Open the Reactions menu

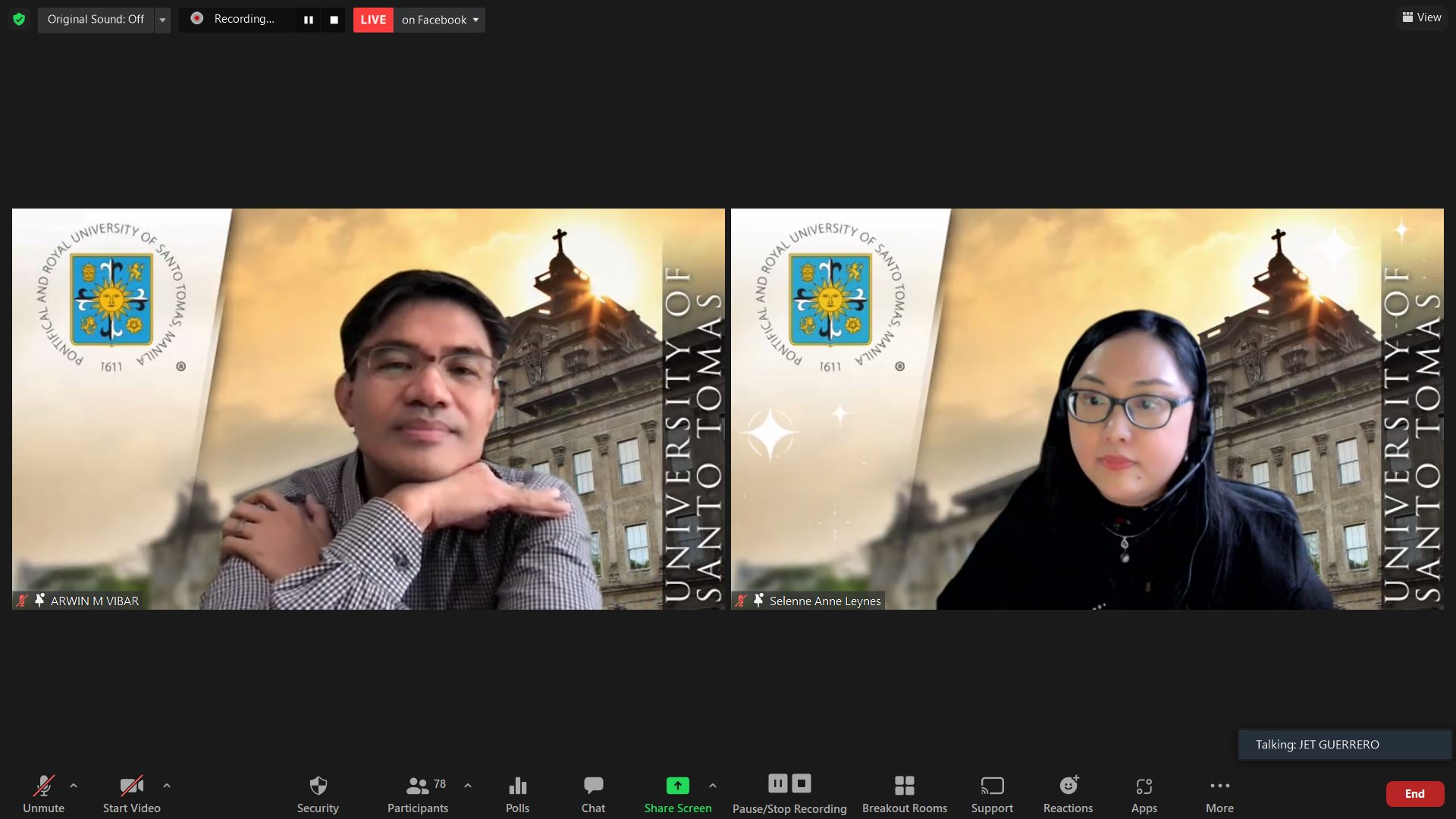(x=1068, y=793)
